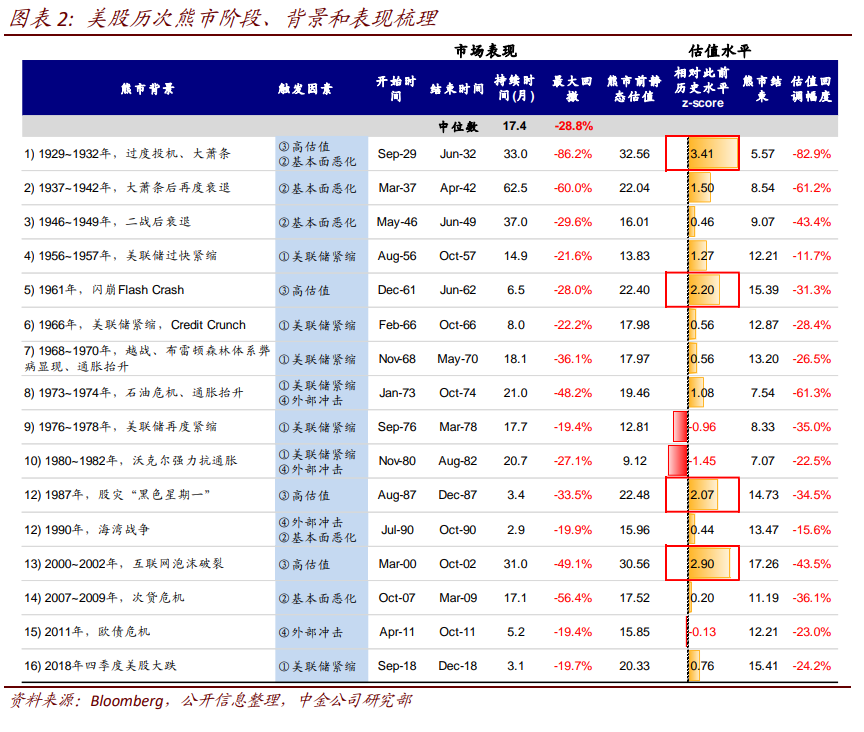864x732 pixels.
Task: Click the '最大回撤' column header
Action: pyautogui.click(x=573, y=89)
